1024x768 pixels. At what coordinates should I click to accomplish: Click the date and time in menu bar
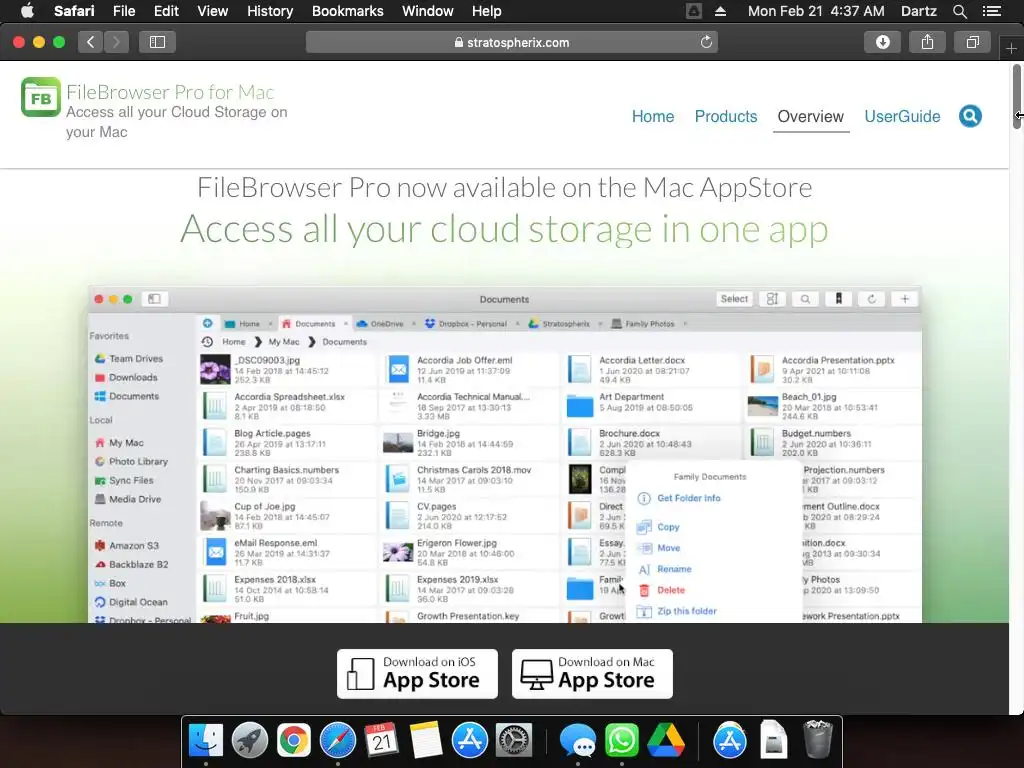point(816,11)
